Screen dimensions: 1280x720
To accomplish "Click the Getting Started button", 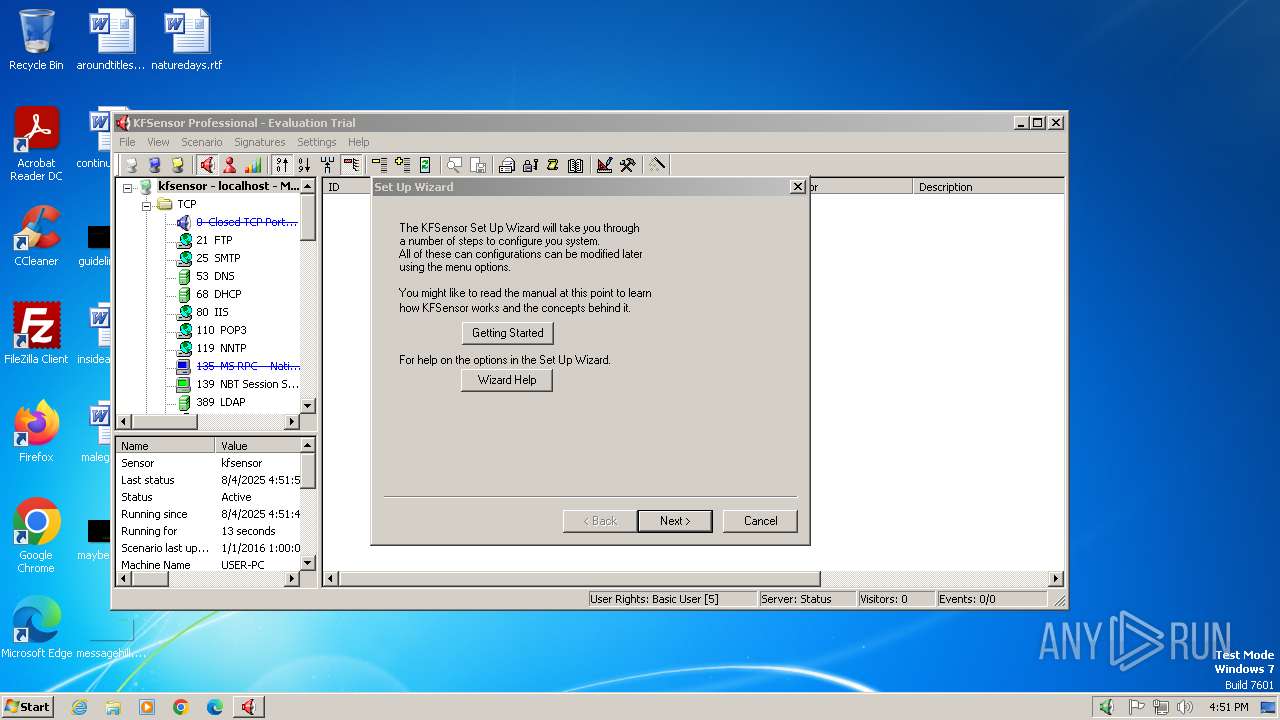I will (507, 333).
